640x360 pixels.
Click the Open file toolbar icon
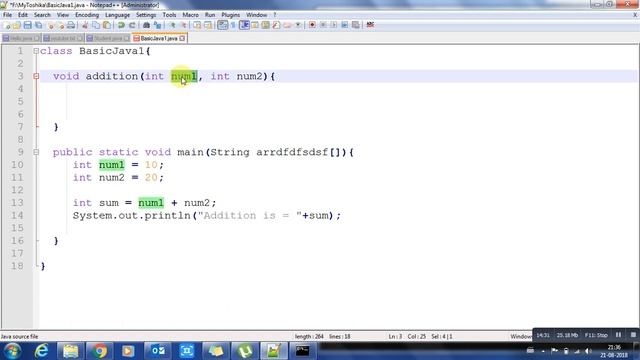16,25
